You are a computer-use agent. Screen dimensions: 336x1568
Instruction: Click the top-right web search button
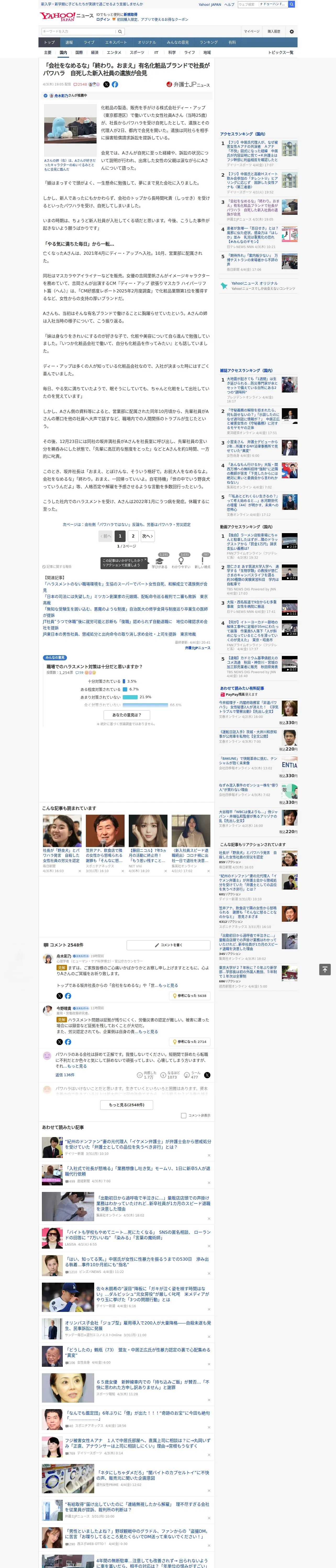coord(292,4)
